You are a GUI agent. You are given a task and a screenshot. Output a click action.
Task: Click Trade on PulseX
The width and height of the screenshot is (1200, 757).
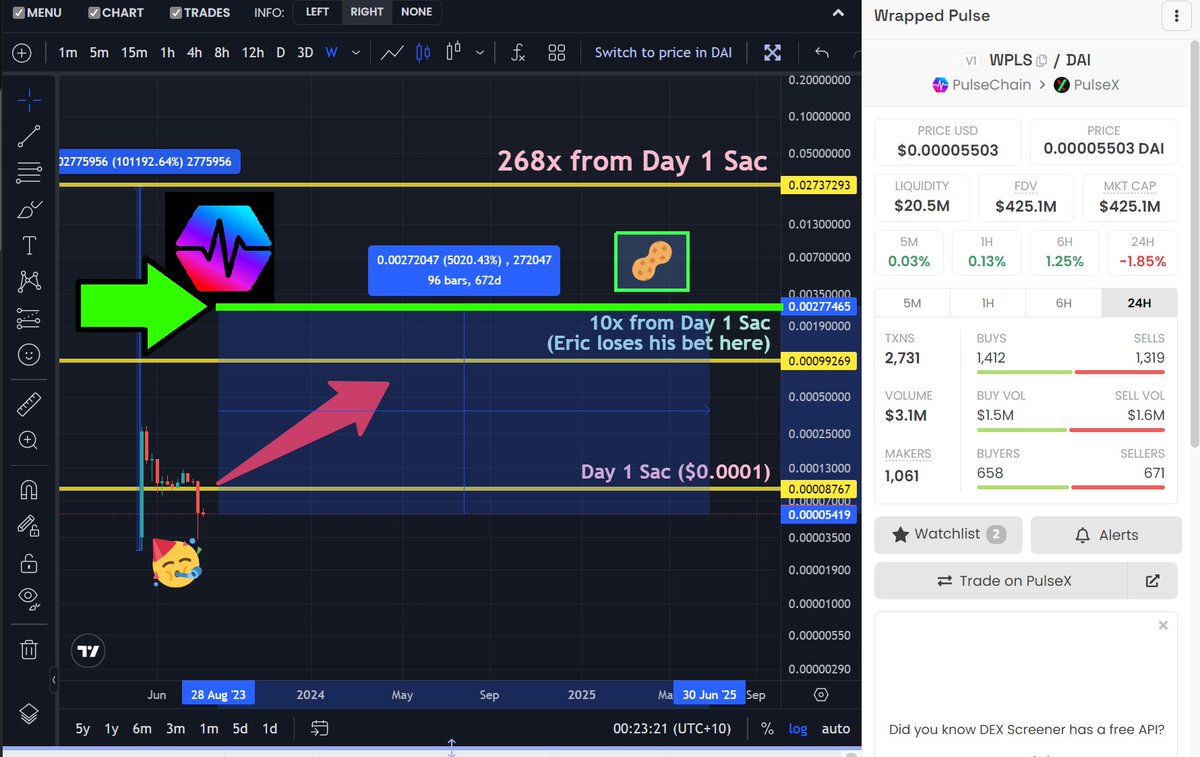click(x=1001, y=580)
